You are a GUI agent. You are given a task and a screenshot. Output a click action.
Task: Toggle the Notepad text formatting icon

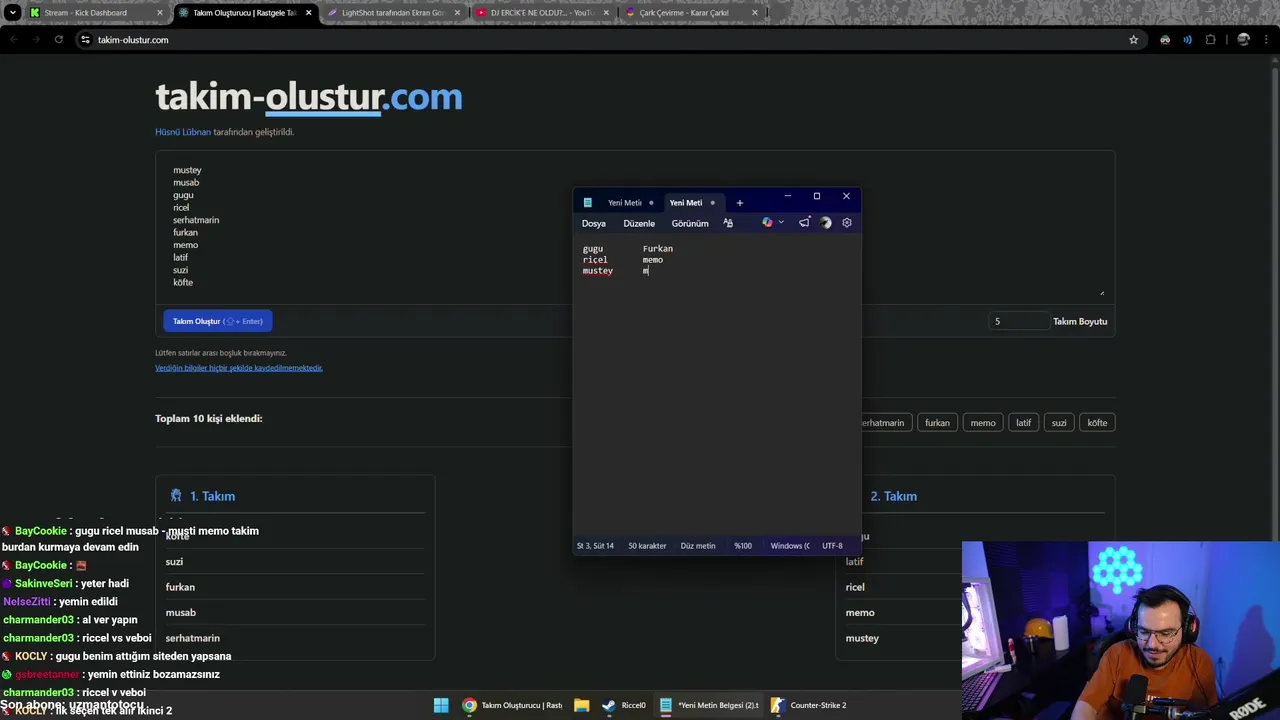728,223
